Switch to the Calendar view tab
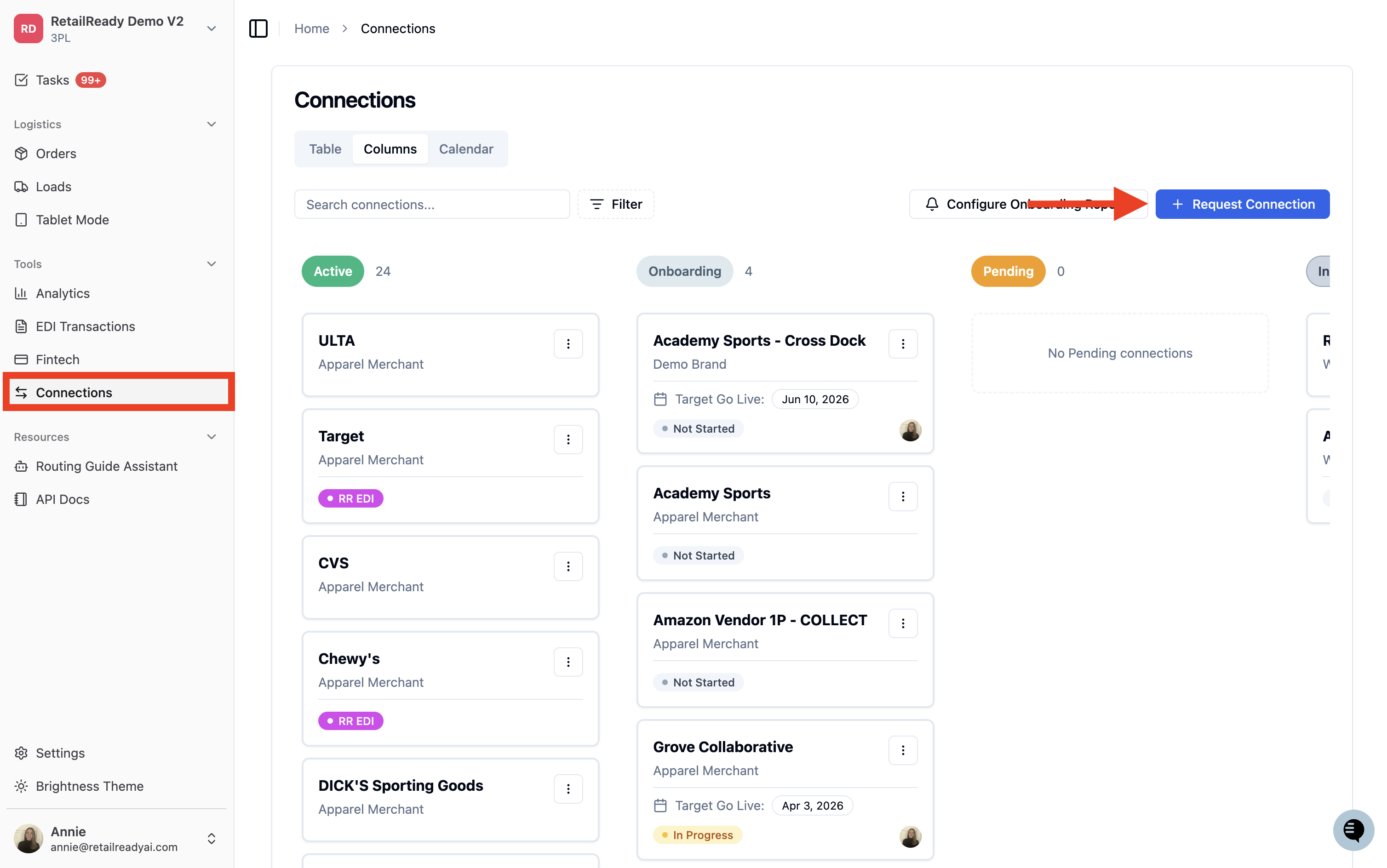 point(465,148)
